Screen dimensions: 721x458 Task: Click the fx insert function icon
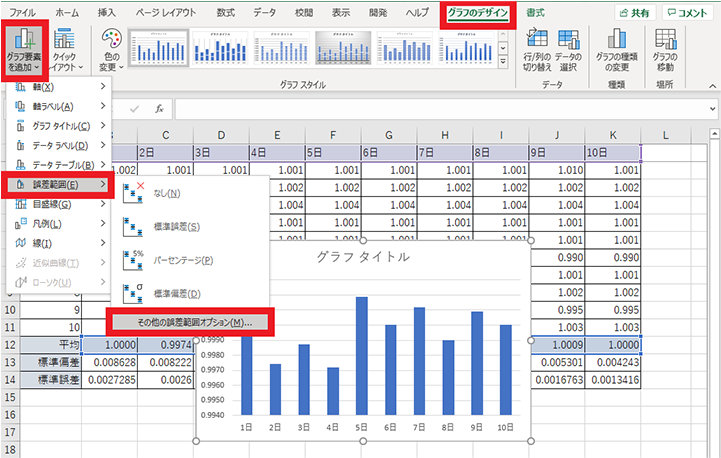pos(159,109)
